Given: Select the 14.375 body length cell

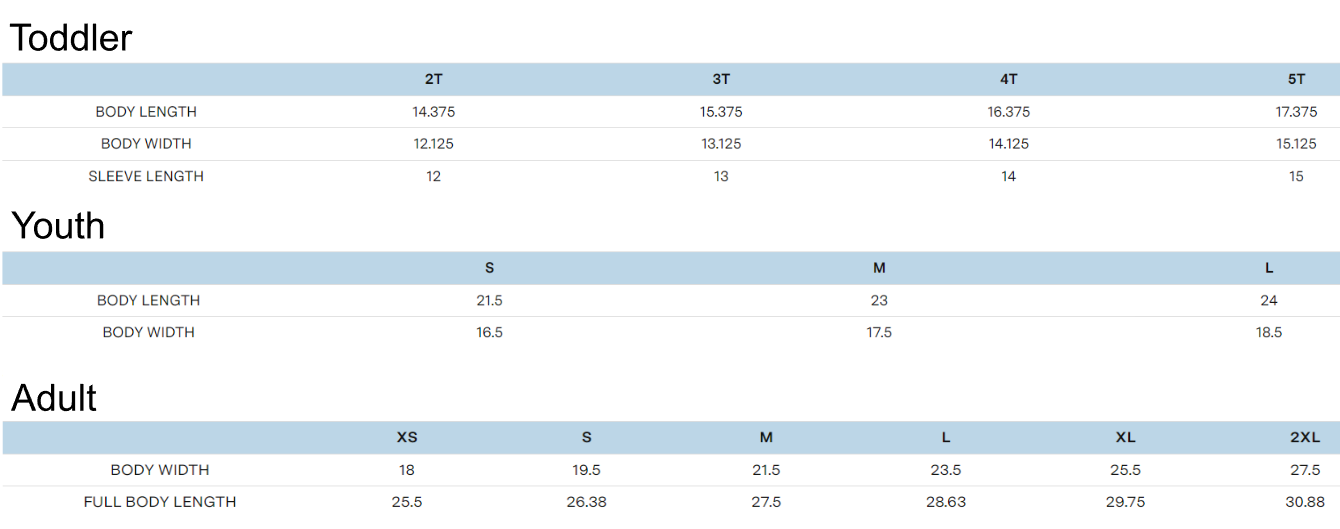Looking at the screenshot, I should pos(434,112).
